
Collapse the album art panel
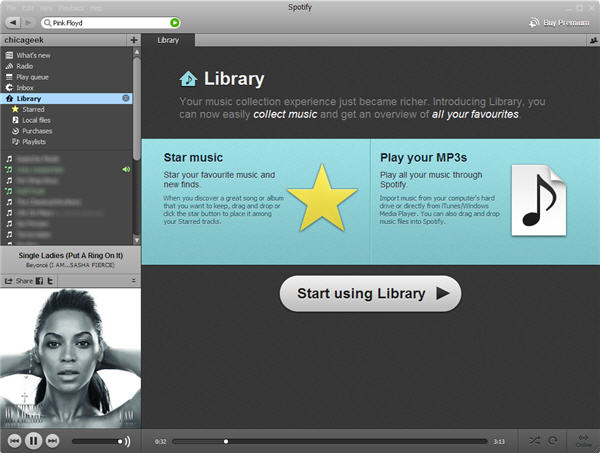tap(134, 282)
